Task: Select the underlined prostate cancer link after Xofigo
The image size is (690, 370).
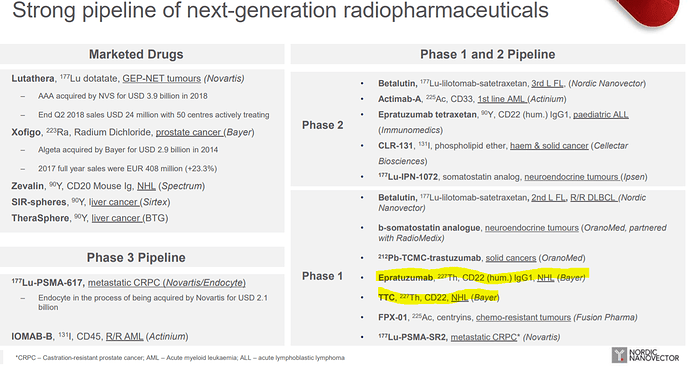Action: pyautogui.click(x=189, y=132)
